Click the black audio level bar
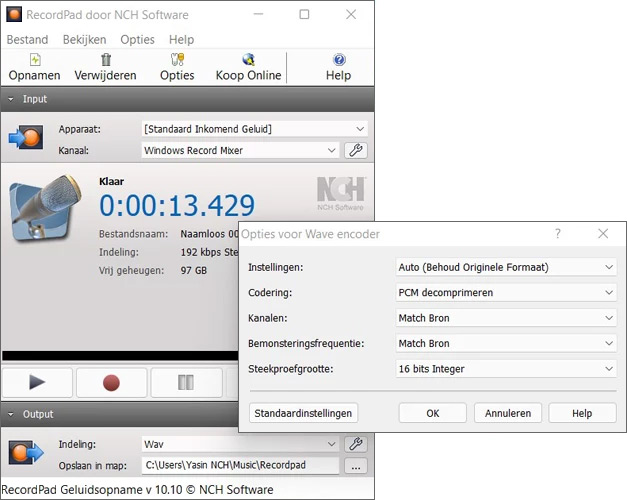Image resolution: width=627 pixels, height=500 pixels. point(120,356)
